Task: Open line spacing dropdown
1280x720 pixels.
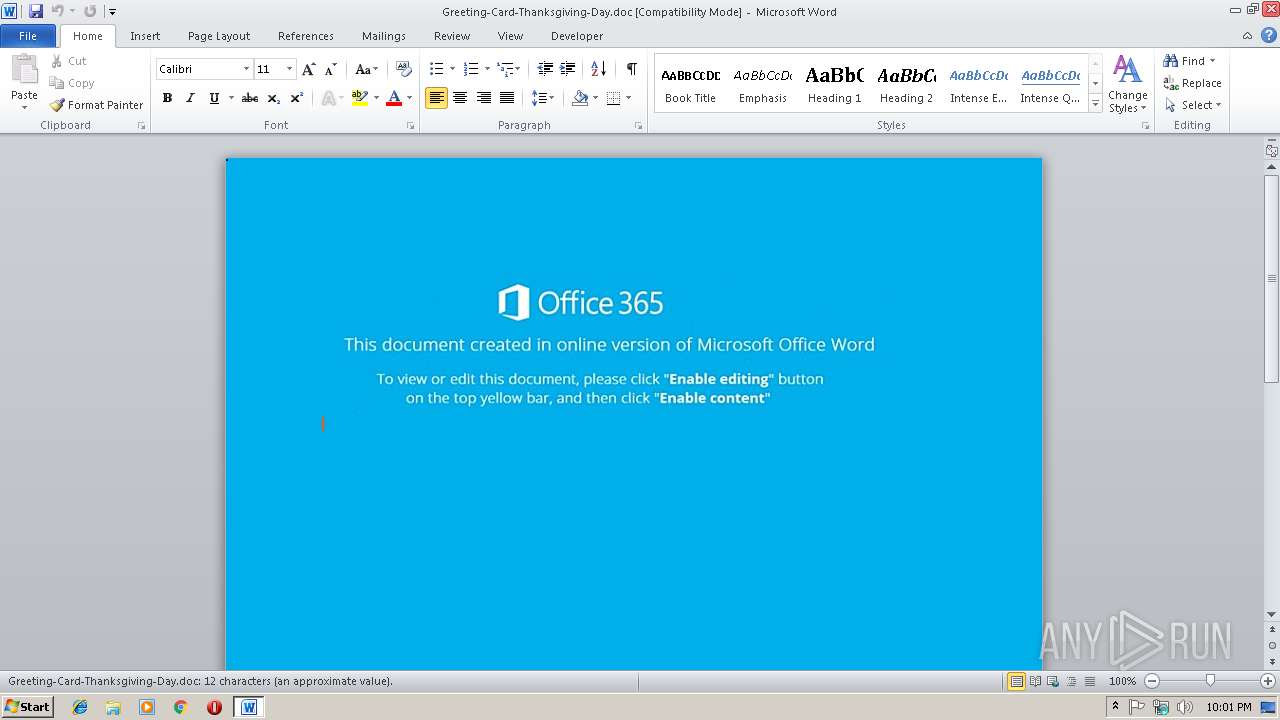Action: tap(543, 98)
